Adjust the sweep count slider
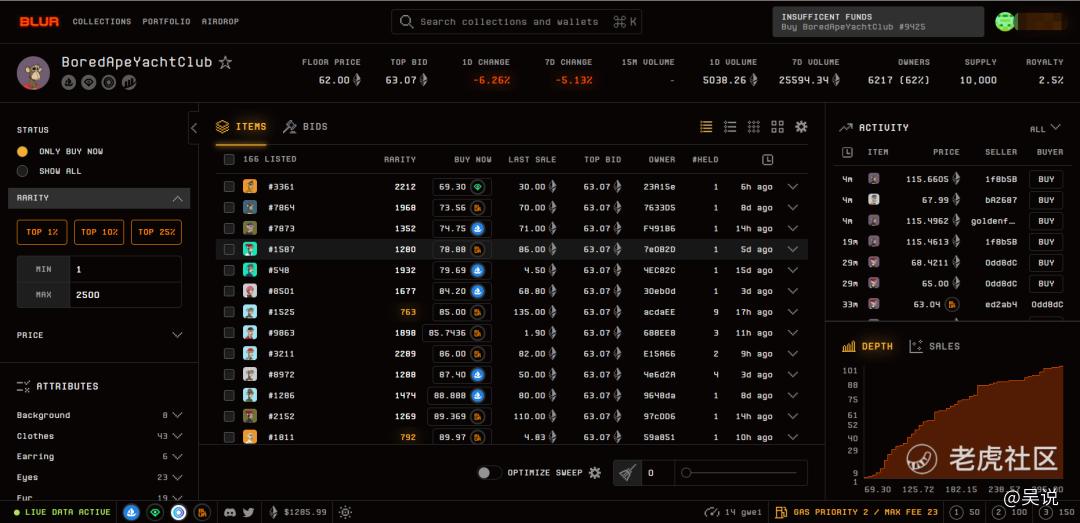 pyautogui.click(x=739, y=473)
